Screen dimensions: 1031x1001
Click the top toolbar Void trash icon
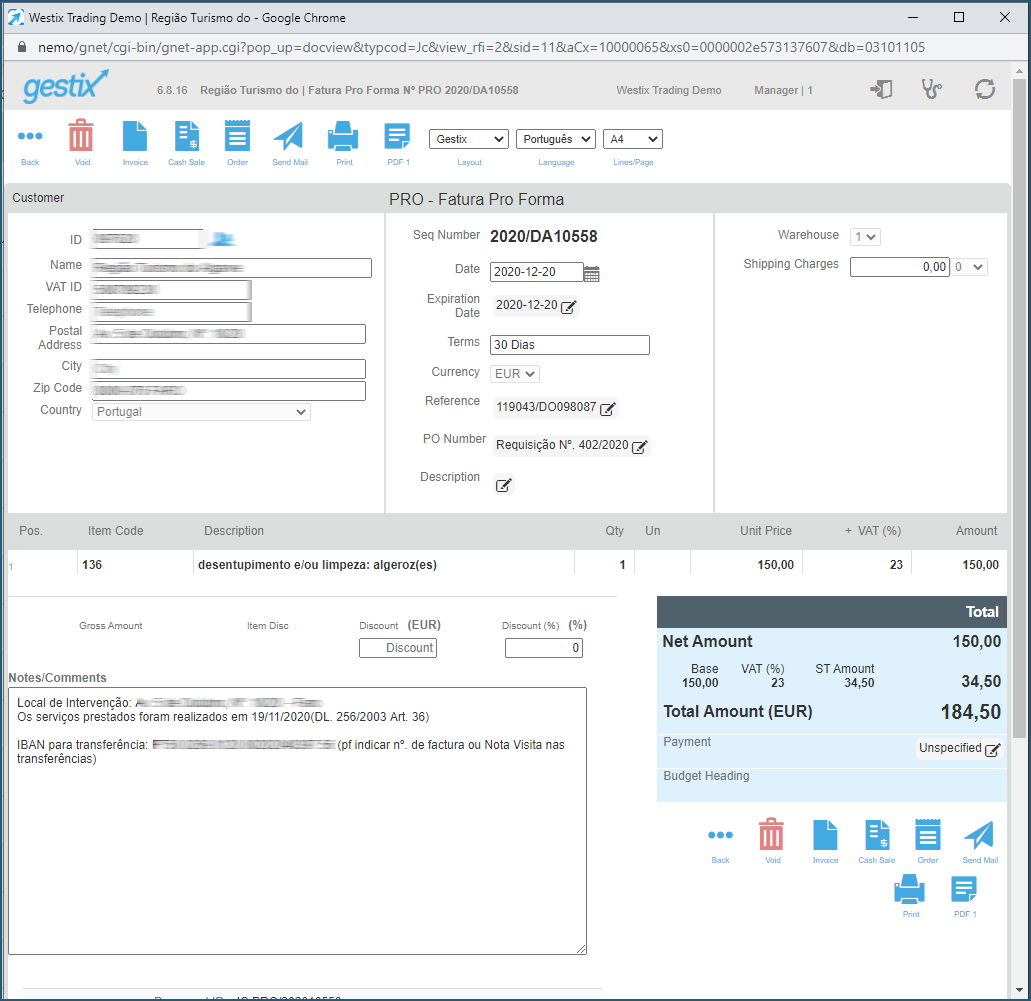[x=82, y=135]
